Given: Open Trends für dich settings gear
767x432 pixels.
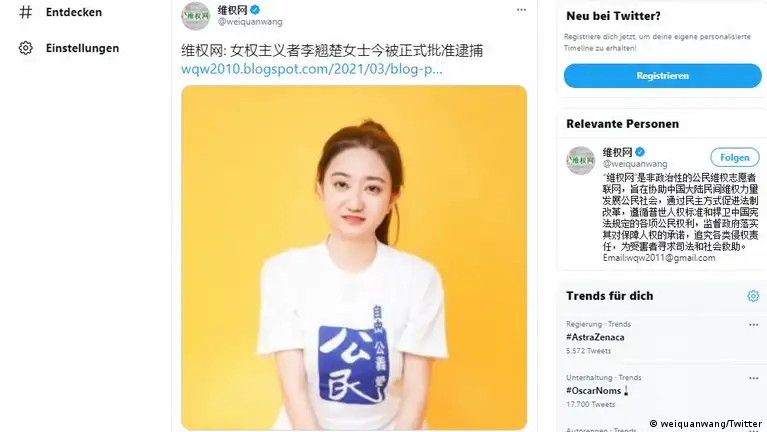Looking at the screenshot, I should tap(753, 296).
